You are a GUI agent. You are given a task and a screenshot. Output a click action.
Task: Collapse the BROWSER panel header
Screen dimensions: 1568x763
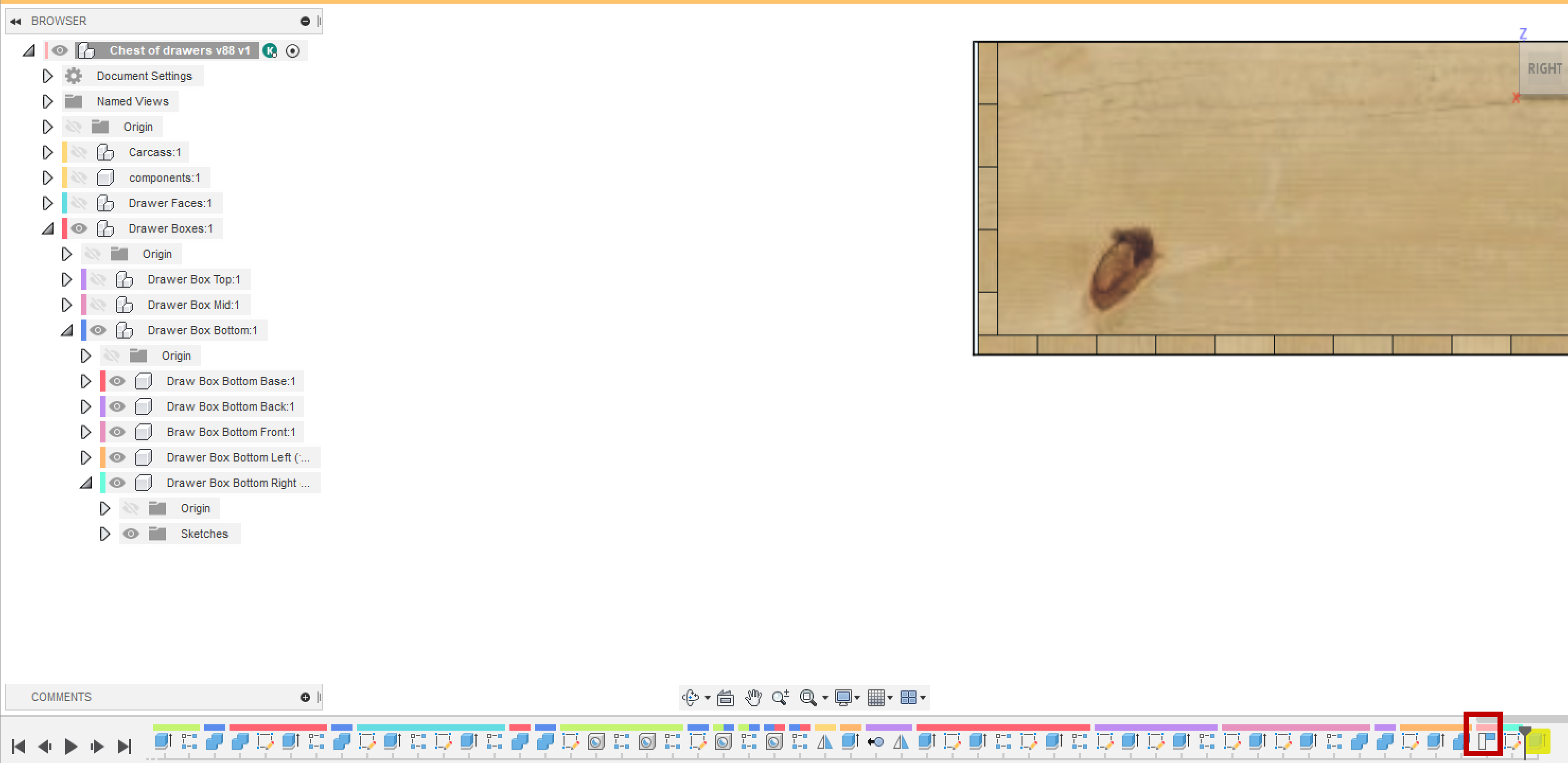[15, 21]
